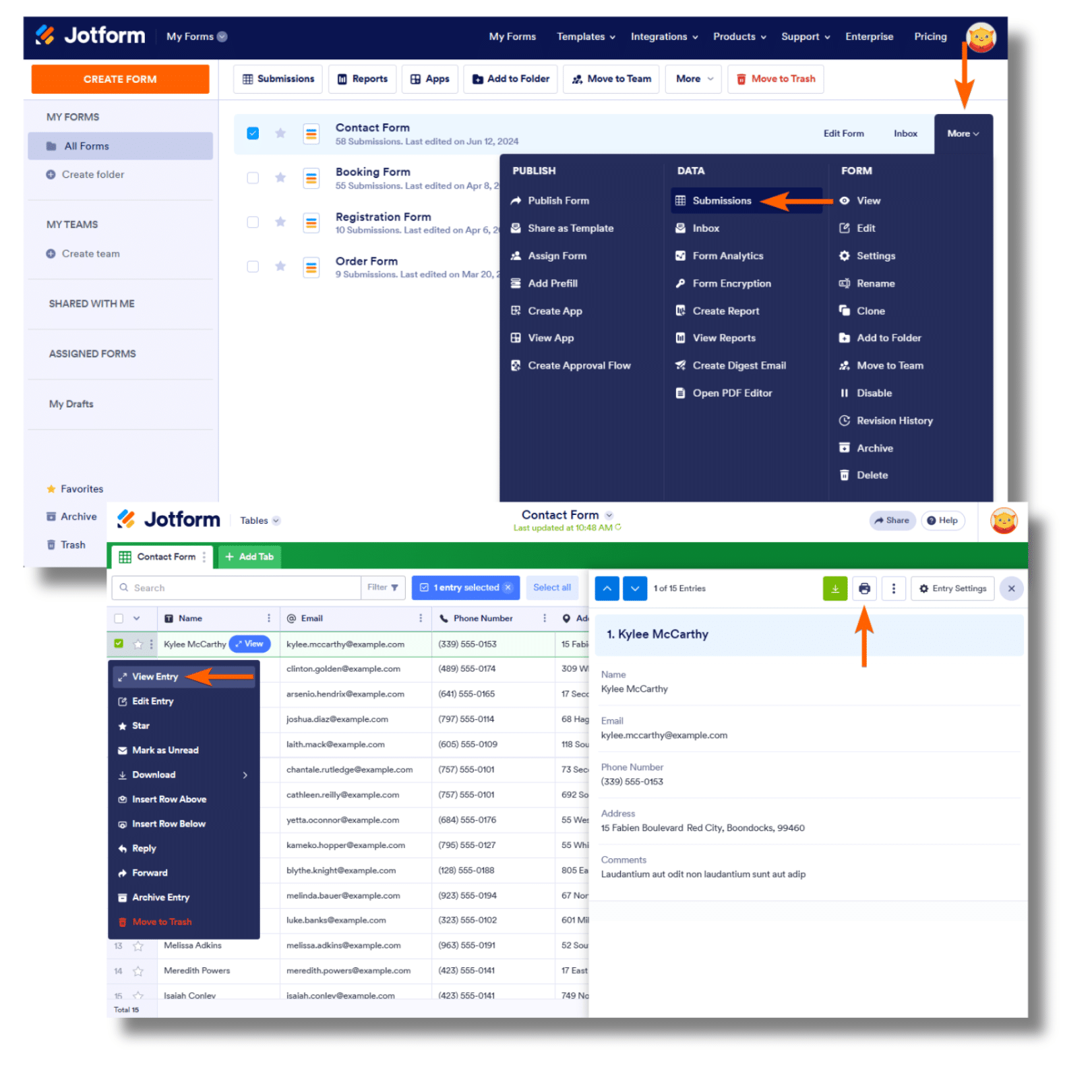This screenshot has height=1092, width=1092.
Task: Expand the Support dropdown
Action: 806,36
